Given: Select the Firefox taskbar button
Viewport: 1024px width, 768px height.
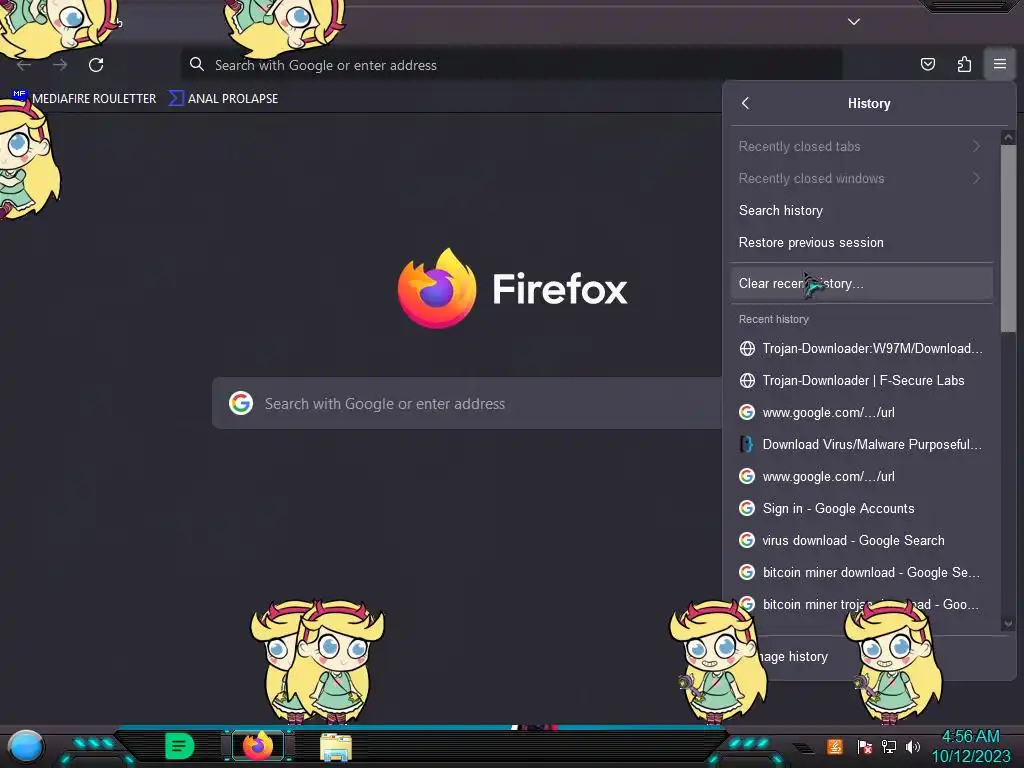Looking at the screenshot, I should click(x=258, y=746).
